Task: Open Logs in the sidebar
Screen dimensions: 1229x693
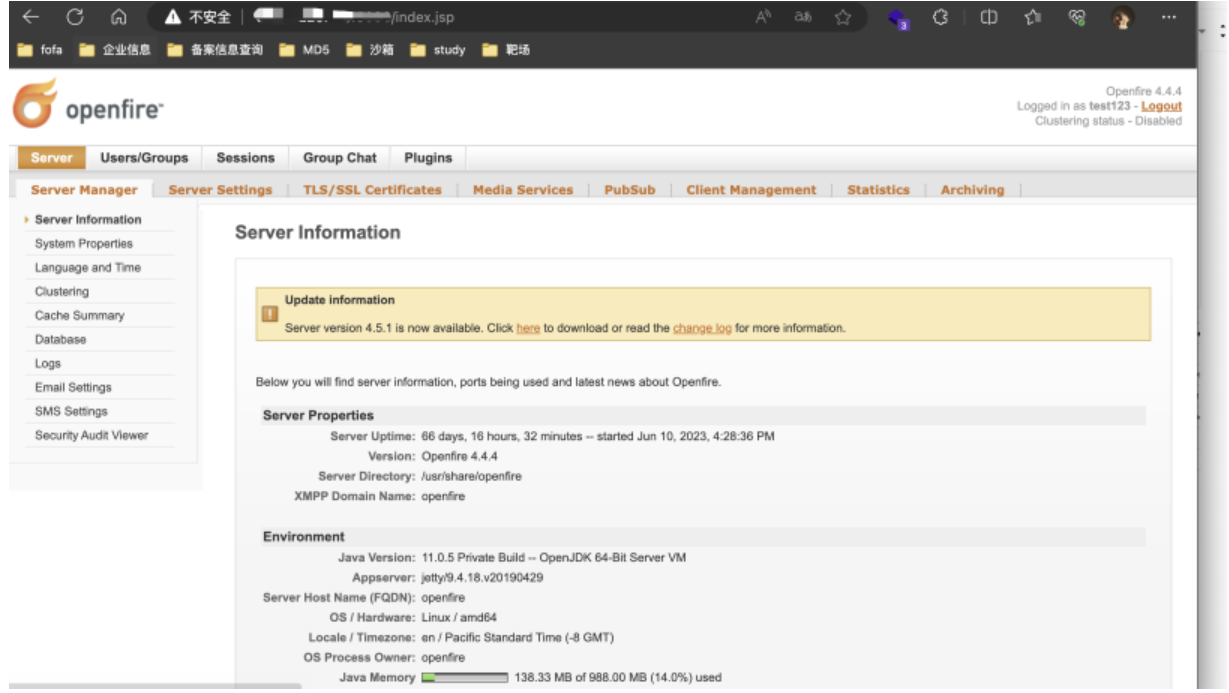Action: coord(48,364)
